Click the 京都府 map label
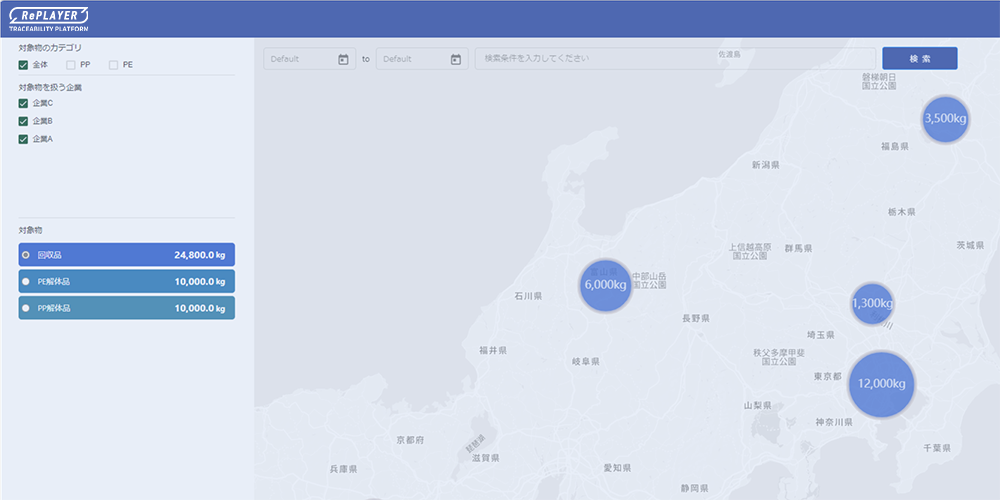 410,440
